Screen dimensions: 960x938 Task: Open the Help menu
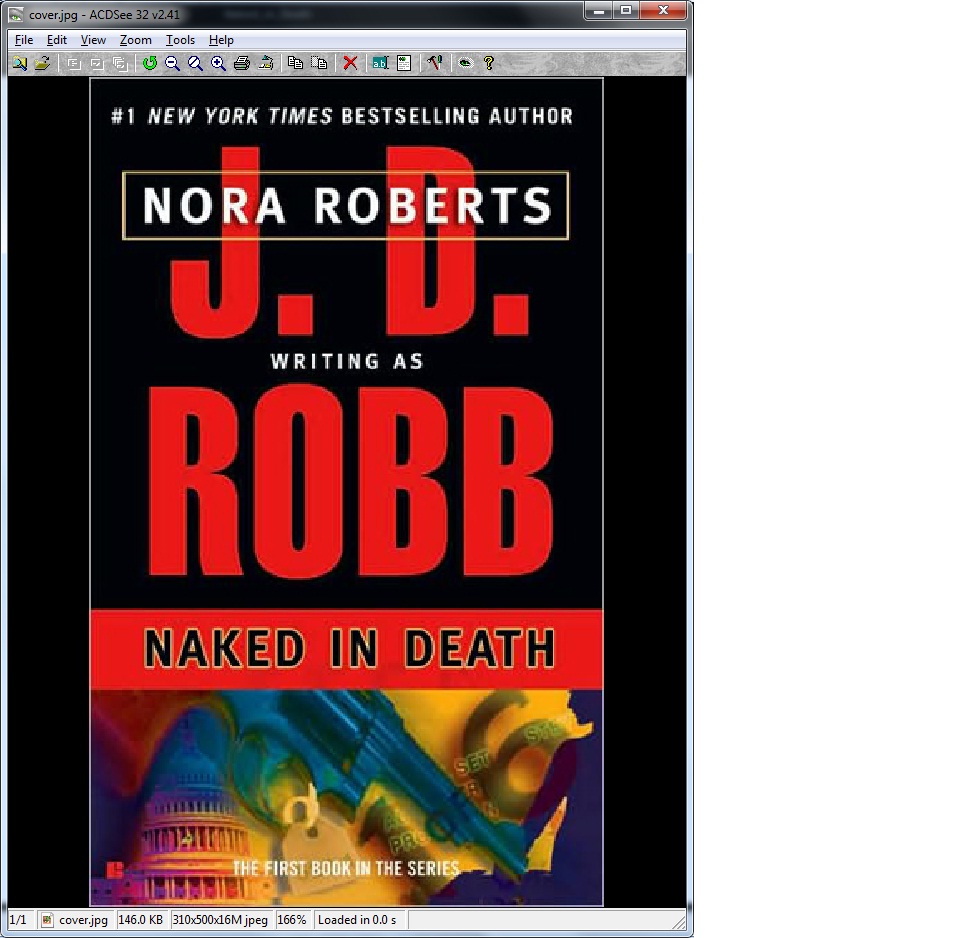[221, 40]
